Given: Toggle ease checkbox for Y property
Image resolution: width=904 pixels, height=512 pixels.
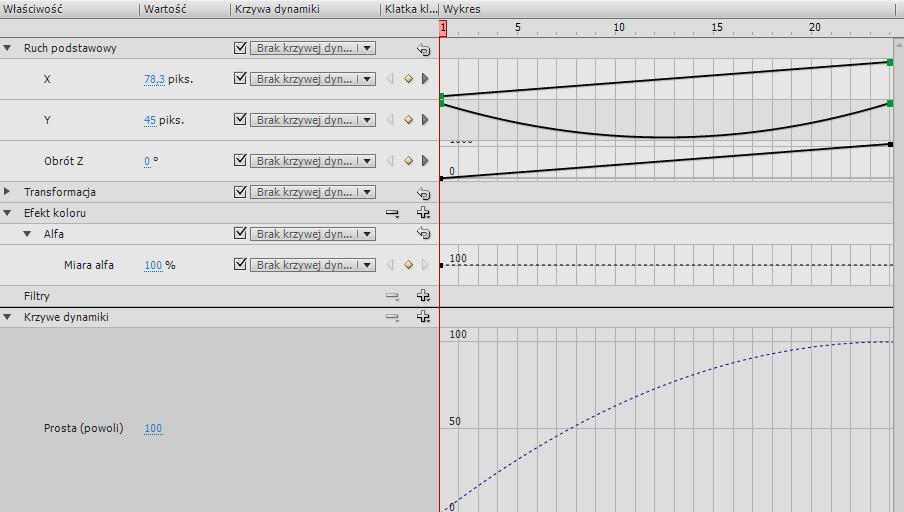Looking at the screenshot, I should 240,119.
